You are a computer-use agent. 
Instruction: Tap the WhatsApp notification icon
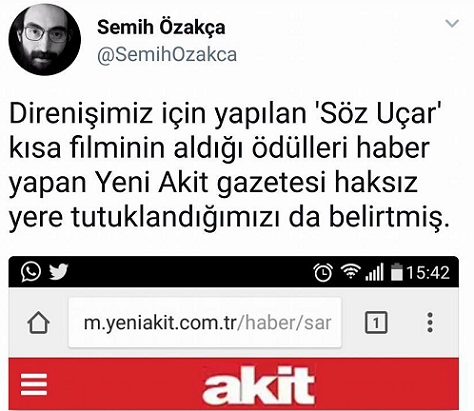pyautogui.click(x=31, y=272)
